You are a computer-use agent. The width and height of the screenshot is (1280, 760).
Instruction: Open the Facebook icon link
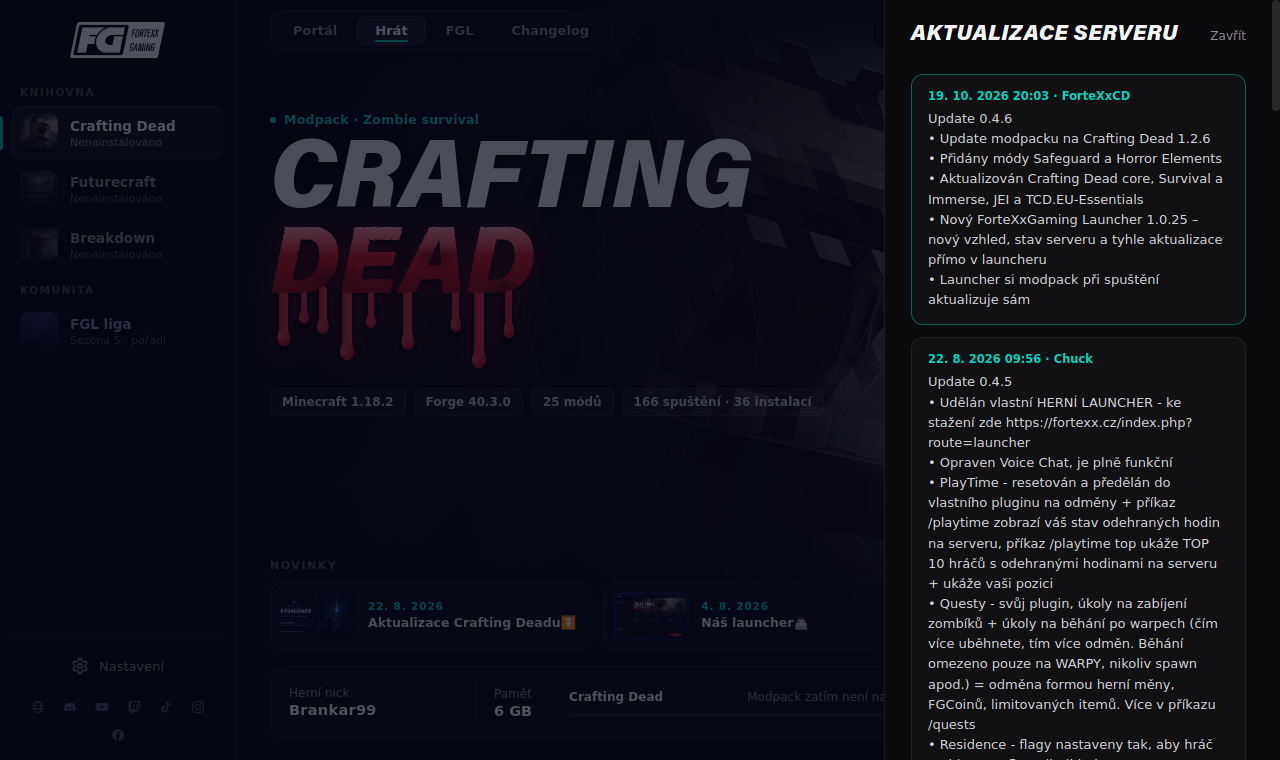[118, 735]
